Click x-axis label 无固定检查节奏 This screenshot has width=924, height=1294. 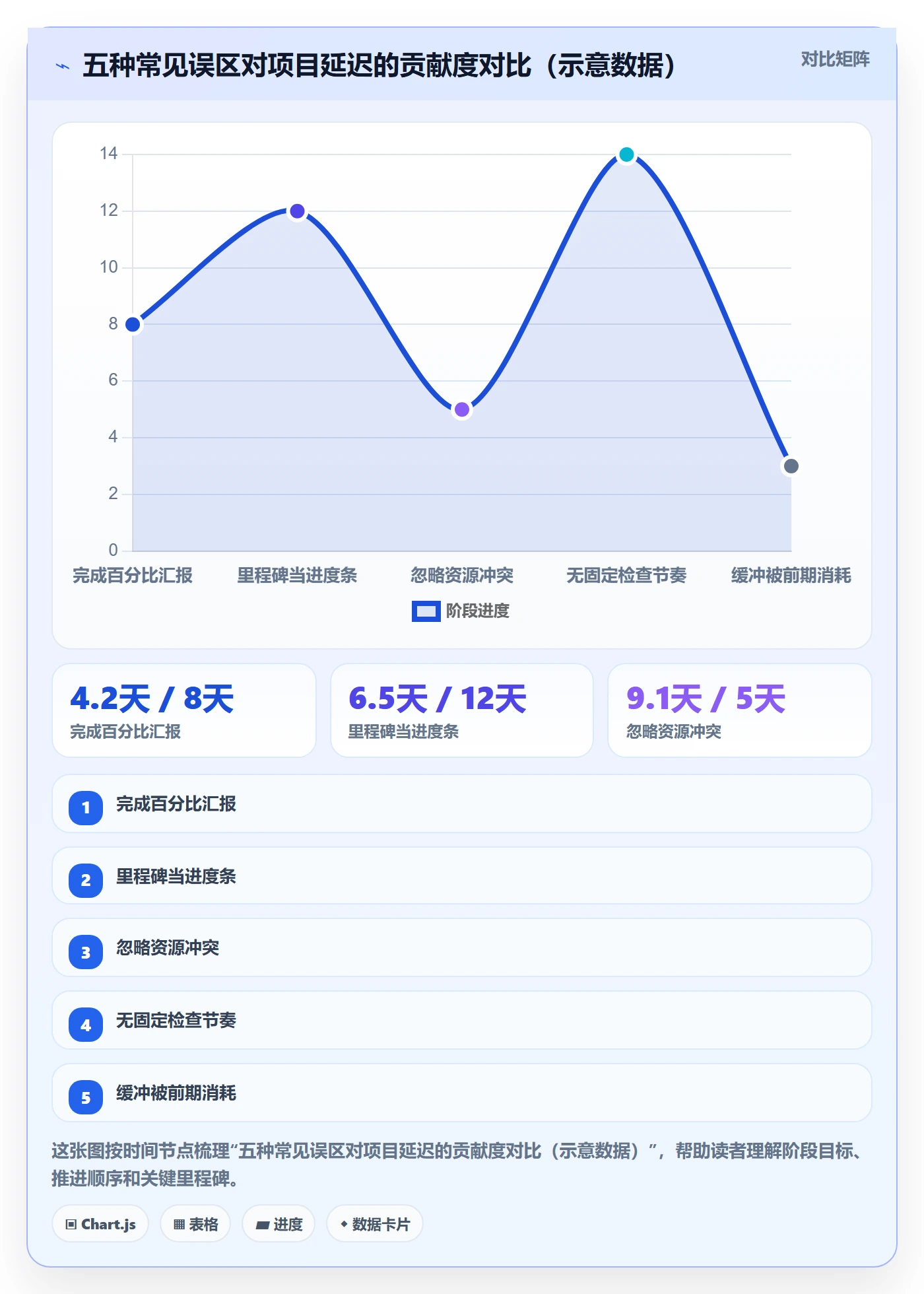pyautogui.click(x=626, y=576)
